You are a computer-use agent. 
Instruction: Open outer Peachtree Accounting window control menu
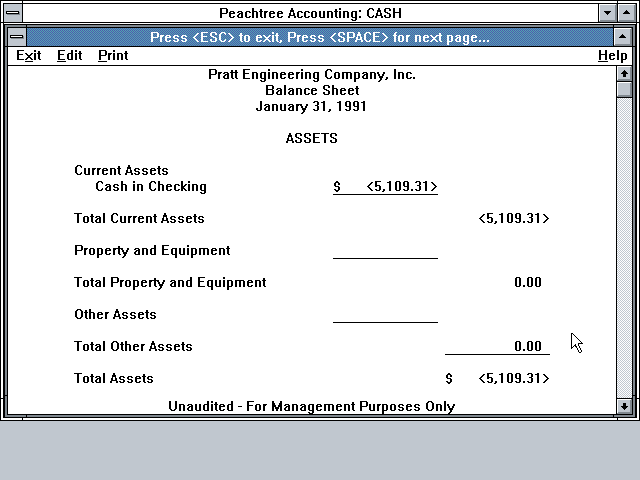click(13, 13)
